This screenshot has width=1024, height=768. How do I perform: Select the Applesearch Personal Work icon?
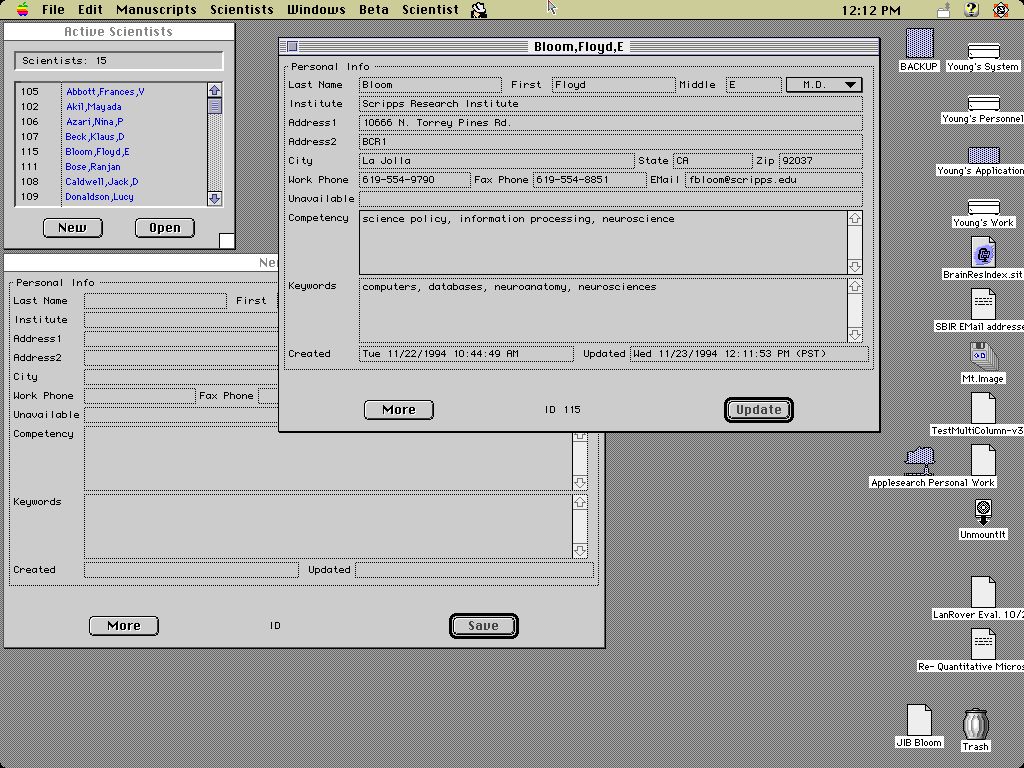(x=920, y=461)
